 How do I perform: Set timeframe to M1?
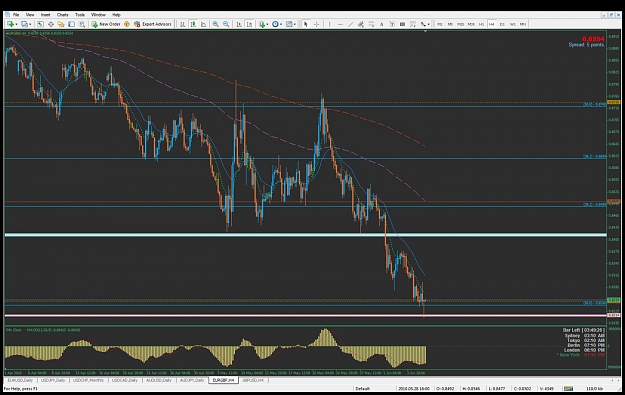(440, 24)
